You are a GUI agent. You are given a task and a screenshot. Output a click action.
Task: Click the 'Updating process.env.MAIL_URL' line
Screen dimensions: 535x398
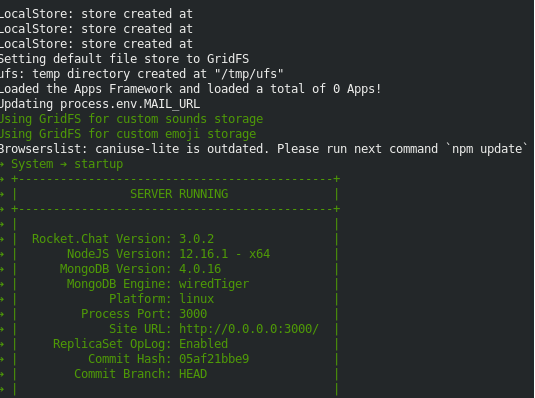point(100,104)
